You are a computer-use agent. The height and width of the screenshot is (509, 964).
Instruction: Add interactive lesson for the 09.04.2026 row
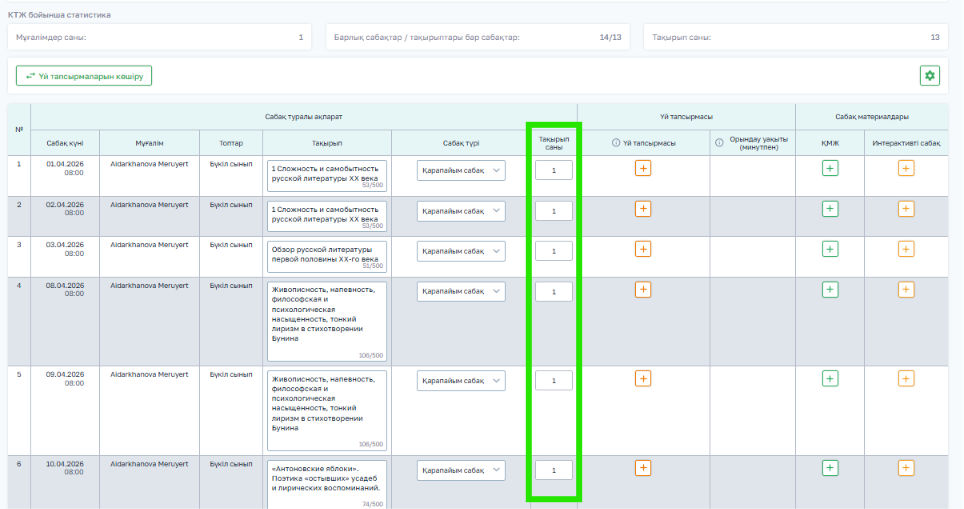(x=906, y=379)
